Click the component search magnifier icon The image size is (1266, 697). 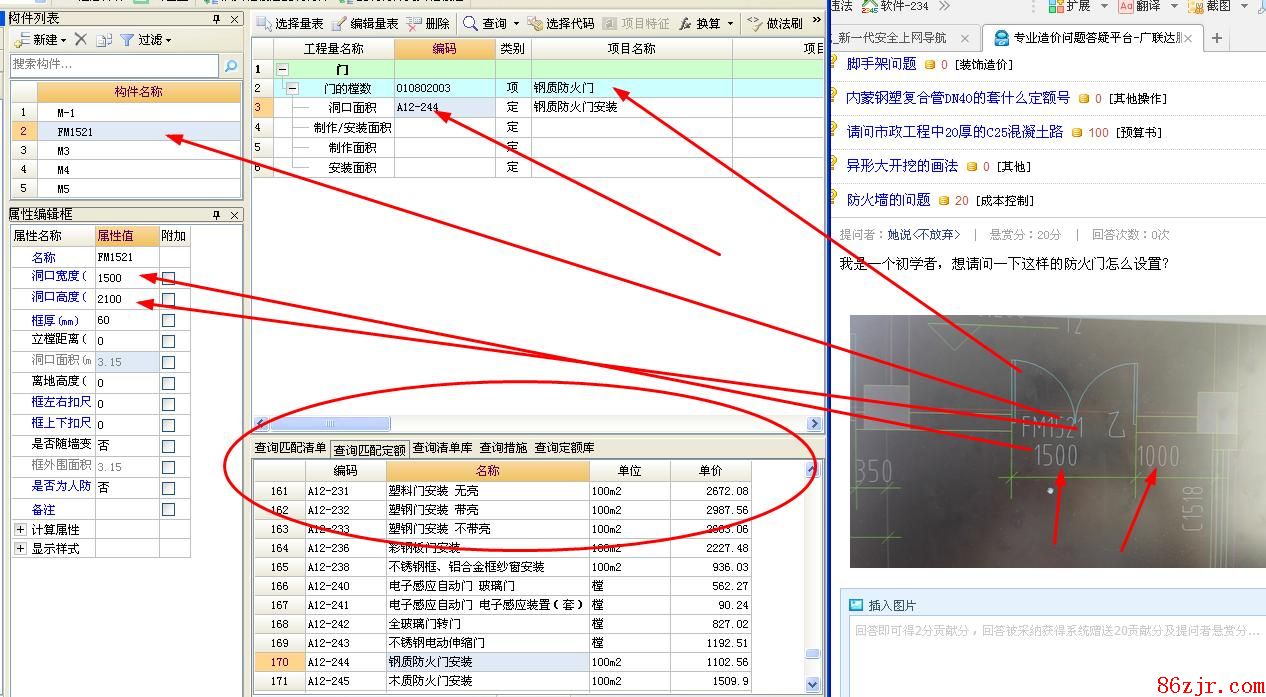(231, 66)
